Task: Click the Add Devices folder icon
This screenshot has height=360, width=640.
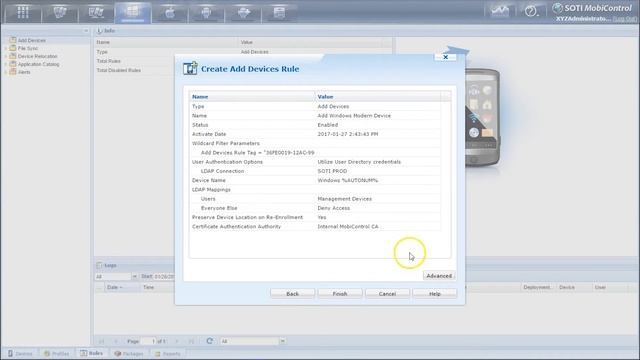Action: pos(13,40)
